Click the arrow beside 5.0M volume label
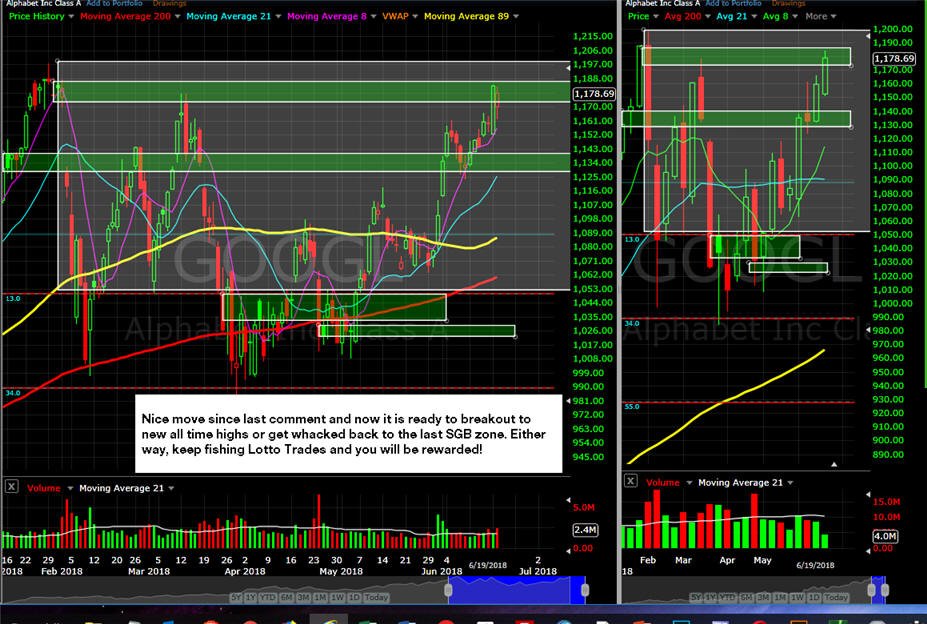The image size is (927, 624). [x=569, y=500]
